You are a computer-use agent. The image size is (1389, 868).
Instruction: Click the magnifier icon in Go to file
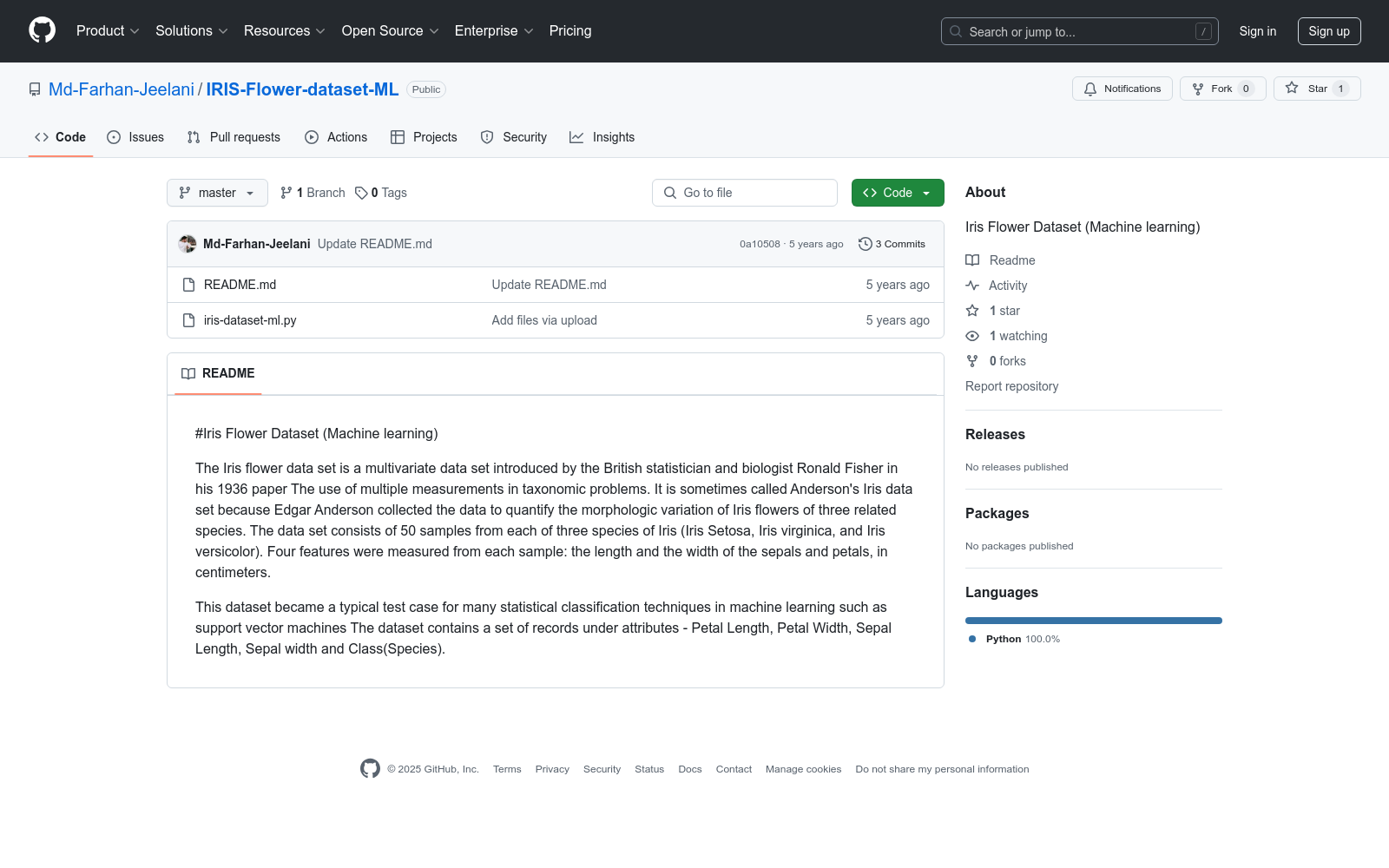[x=670, y=193]
